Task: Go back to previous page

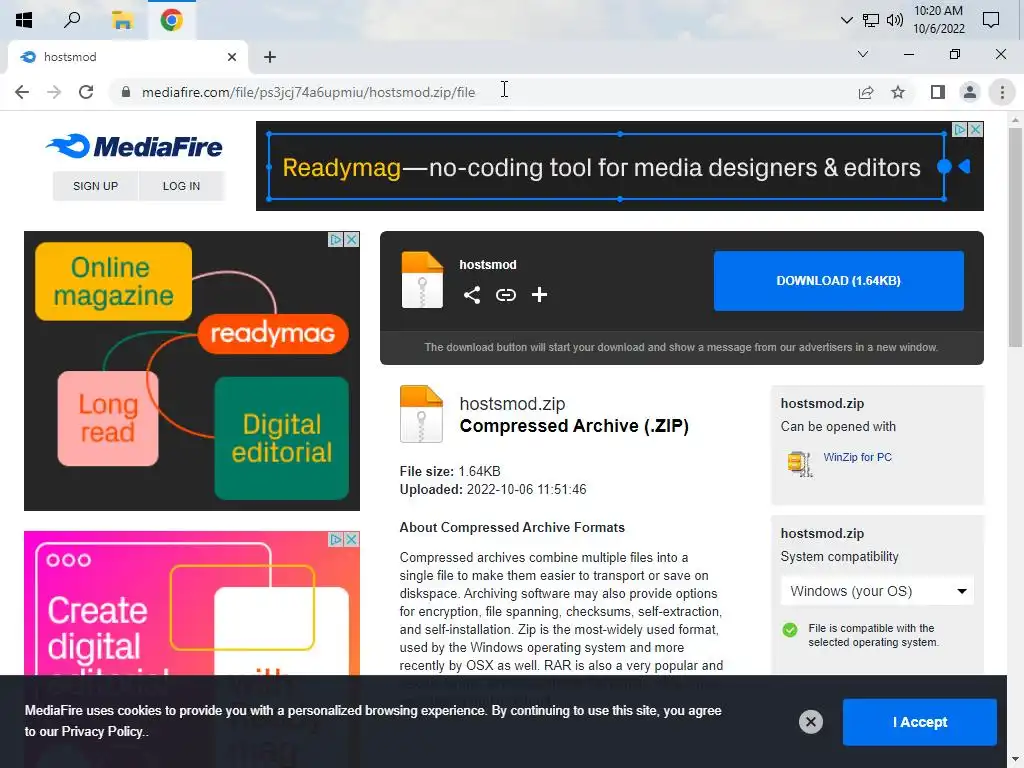Action: pos(22,92)
